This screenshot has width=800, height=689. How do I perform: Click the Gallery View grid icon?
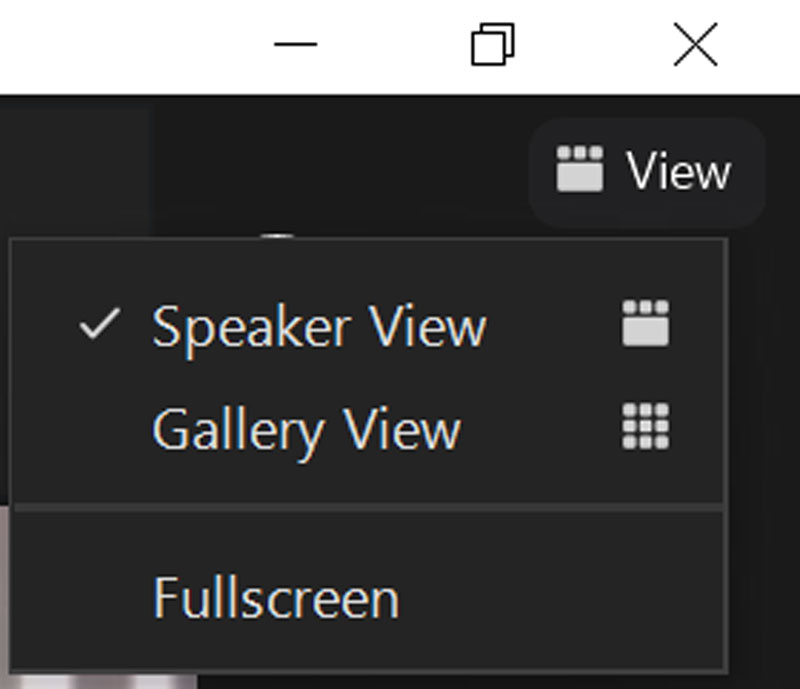click(x=645, y=426)
